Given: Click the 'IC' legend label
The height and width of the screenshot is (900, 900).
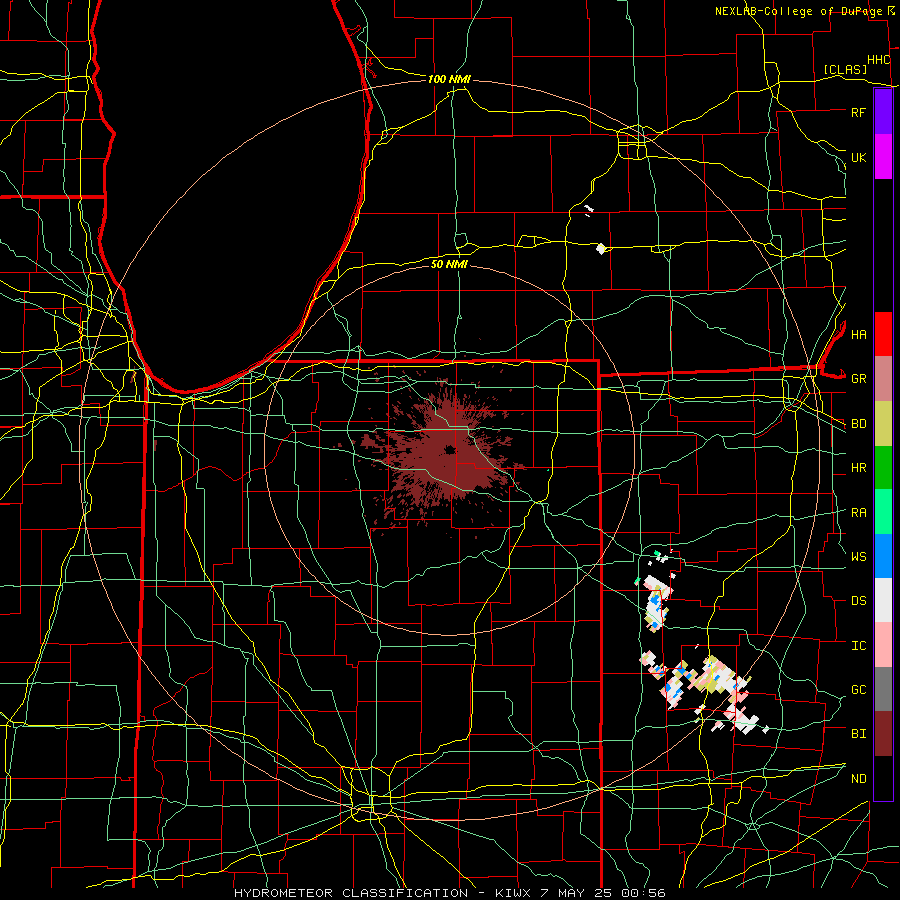Looking at the screenshot, I should 858,646.
